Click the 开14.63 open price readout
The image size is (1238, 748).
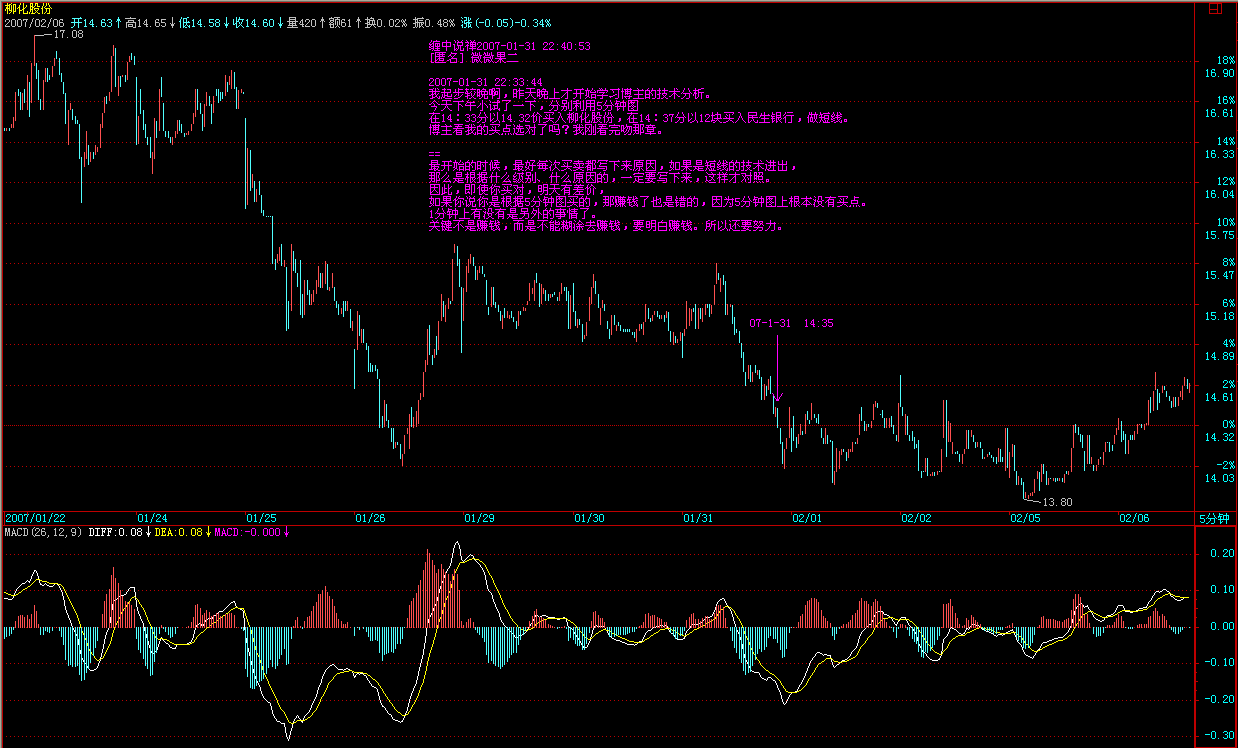click(91, 22)
